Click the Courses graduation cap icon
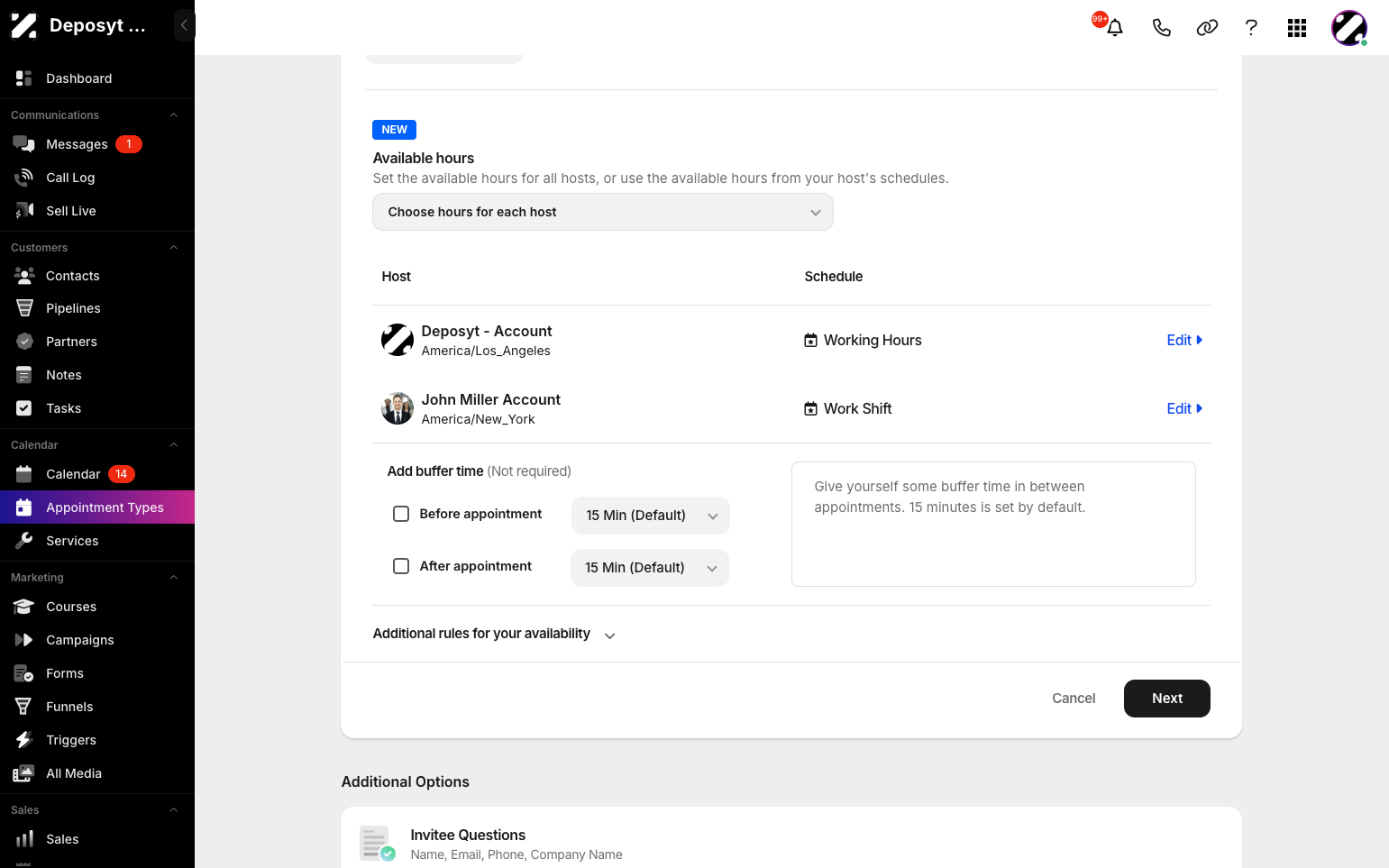The height and width of the screenshot is (868, 1389). pyautogui.click(x=24, y=607)
